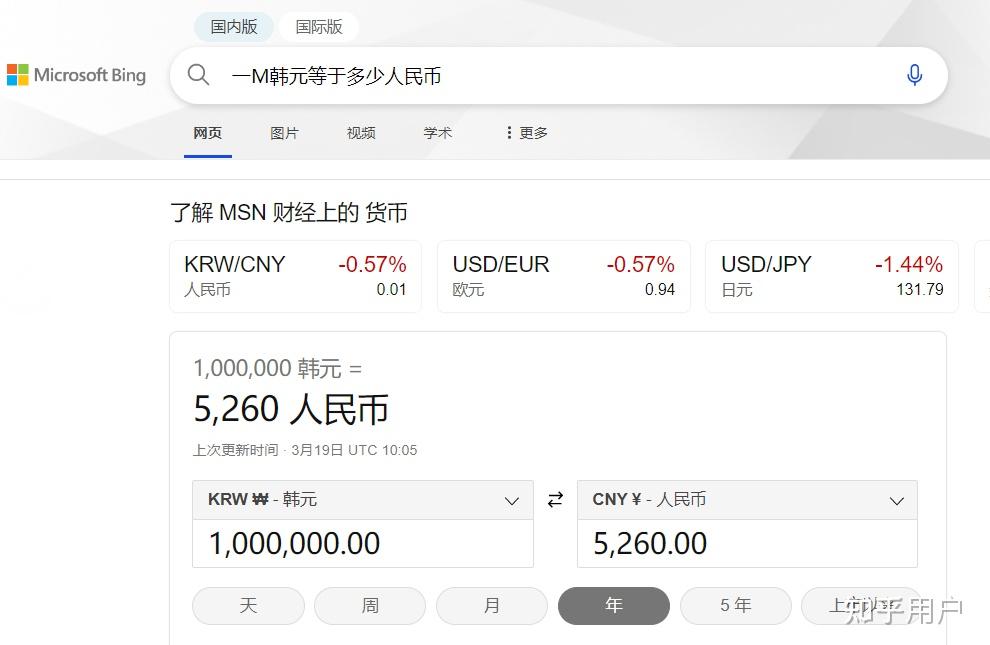The width and height of the screenshot is (990, 645).
Task: Start voice search with microphone icon
Action: 914,75
